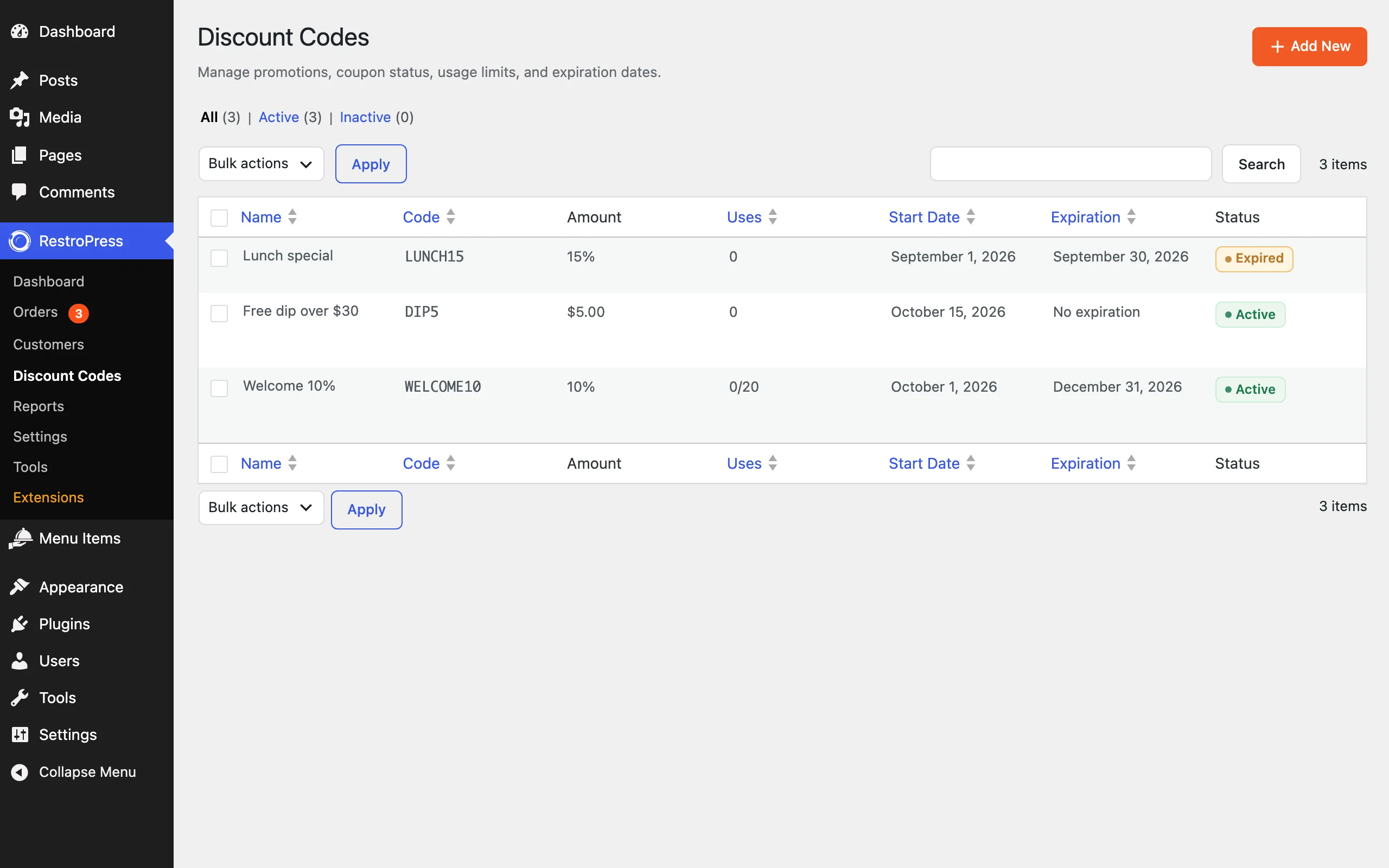Open the bottom Bulk actions dropdown

pyautogui.click(x=261, y=507)
